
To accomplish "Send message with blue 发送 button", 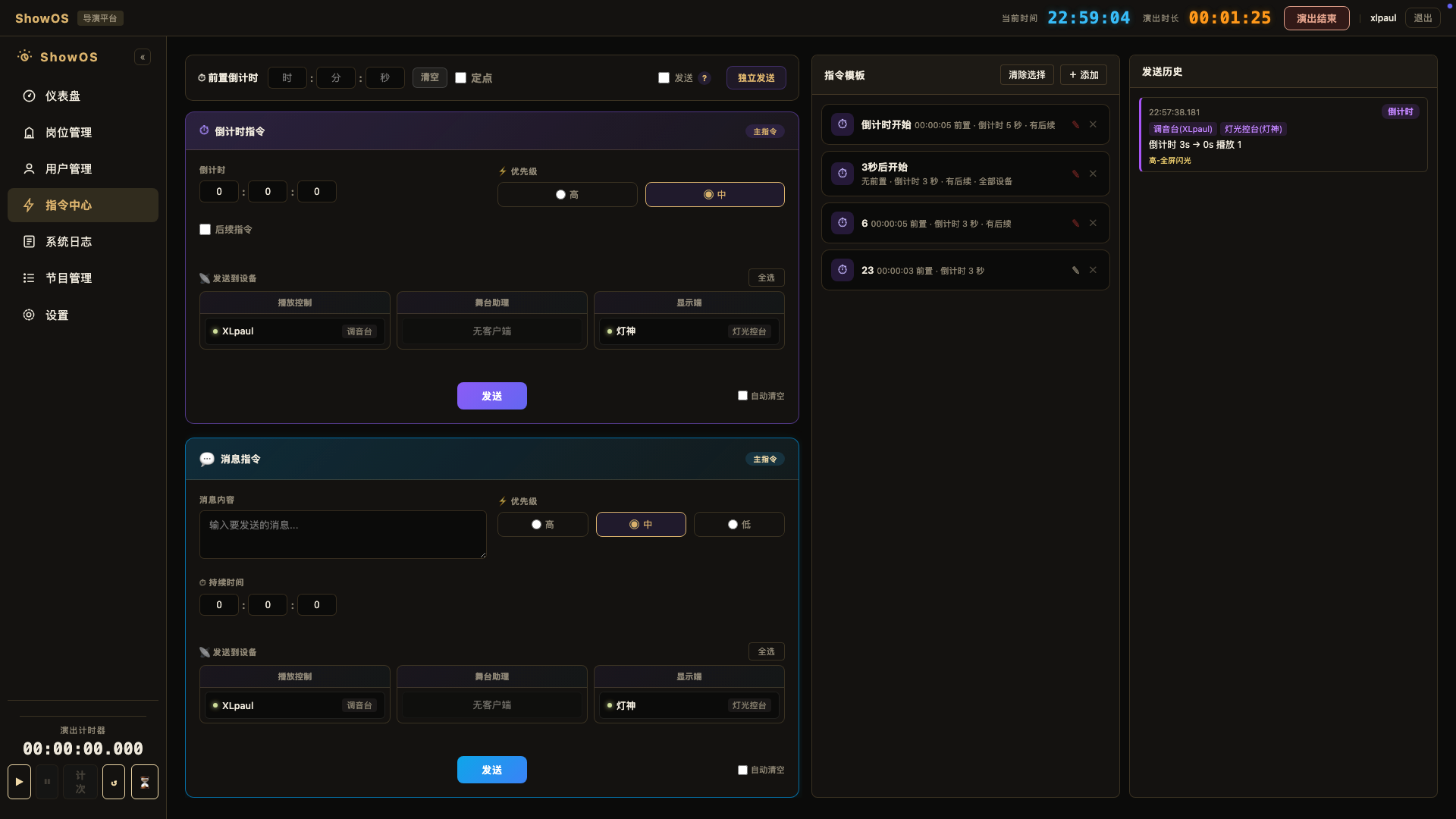I will 491,770.
